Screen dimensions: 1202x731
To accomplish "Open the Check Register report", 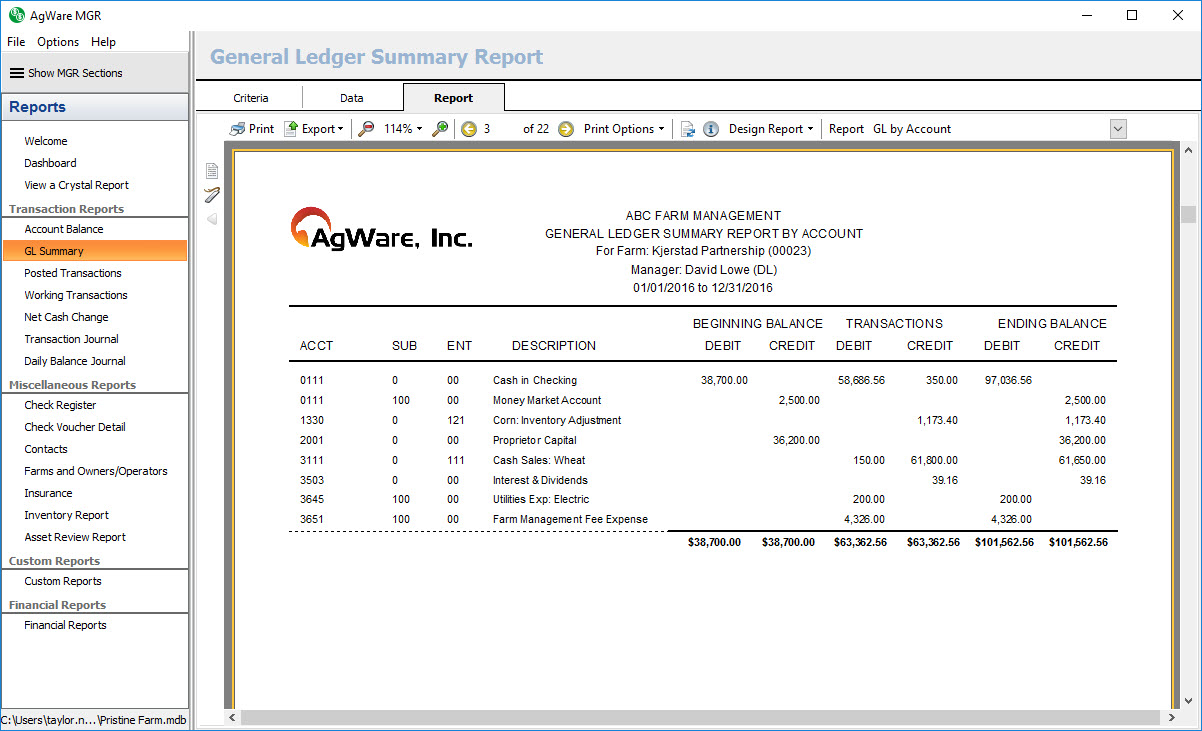I will coord(61,405).
